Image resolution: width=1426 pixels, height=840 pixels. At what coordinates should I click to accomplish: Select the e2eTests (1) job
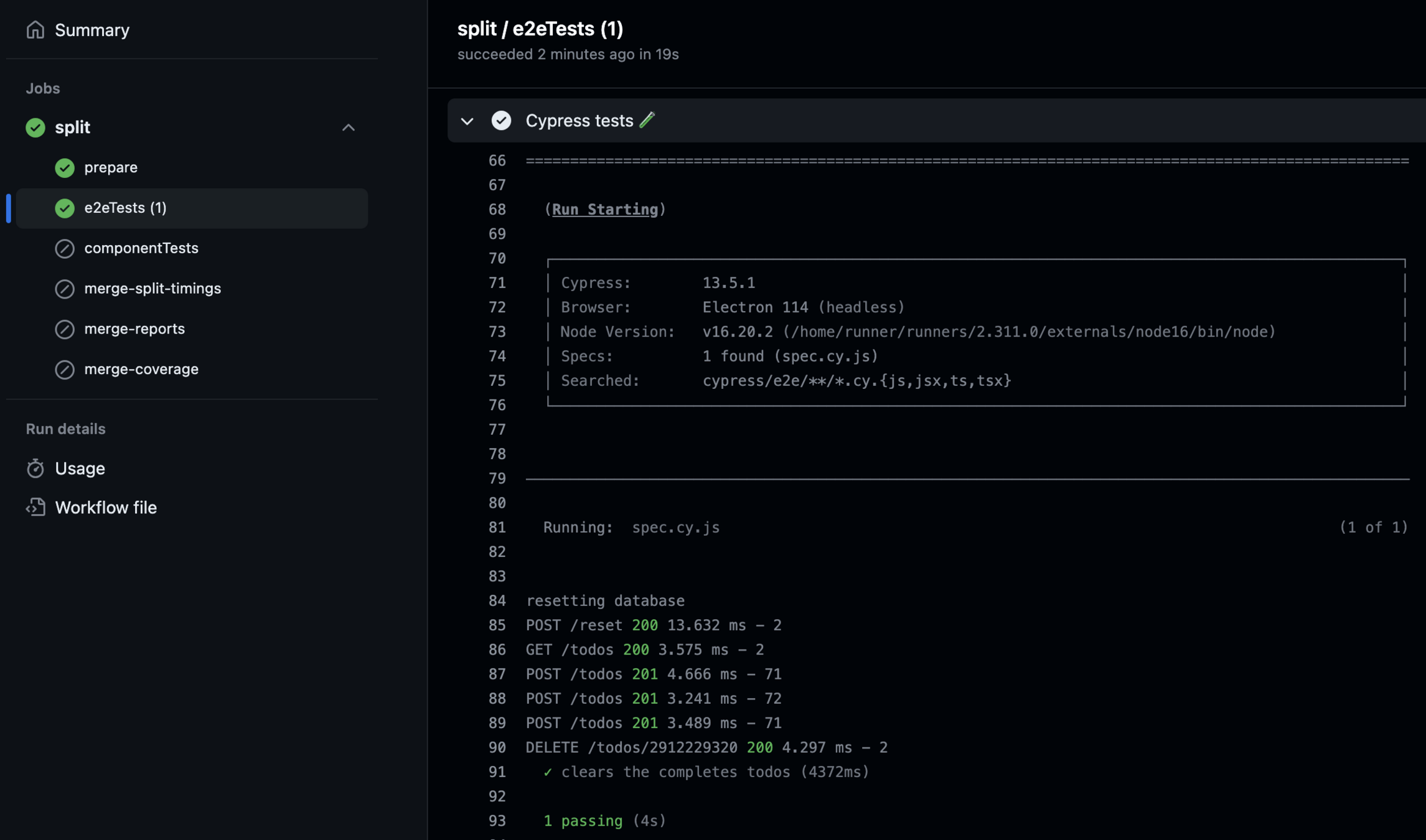125,208
